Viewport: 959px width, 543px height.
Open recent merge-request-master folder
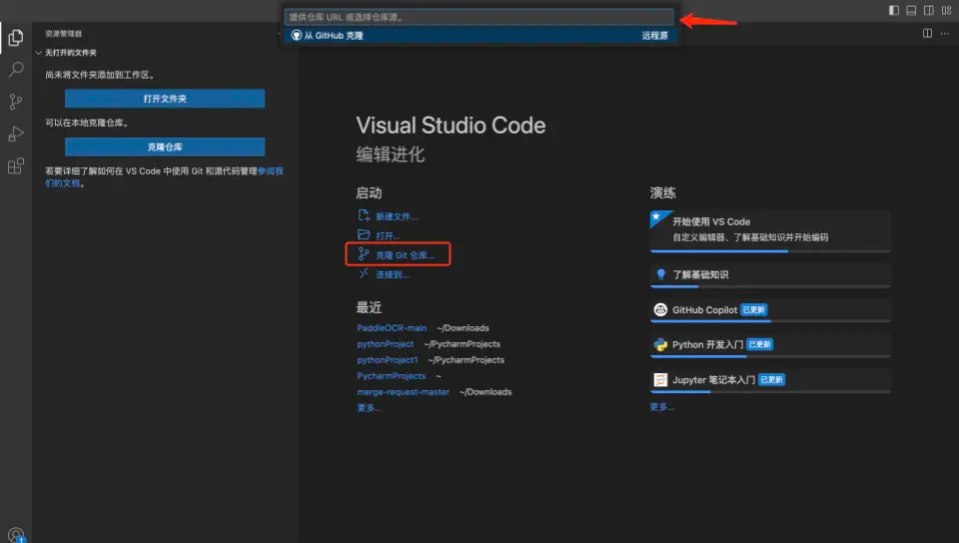pyautogui.click(x=403, y=391)
